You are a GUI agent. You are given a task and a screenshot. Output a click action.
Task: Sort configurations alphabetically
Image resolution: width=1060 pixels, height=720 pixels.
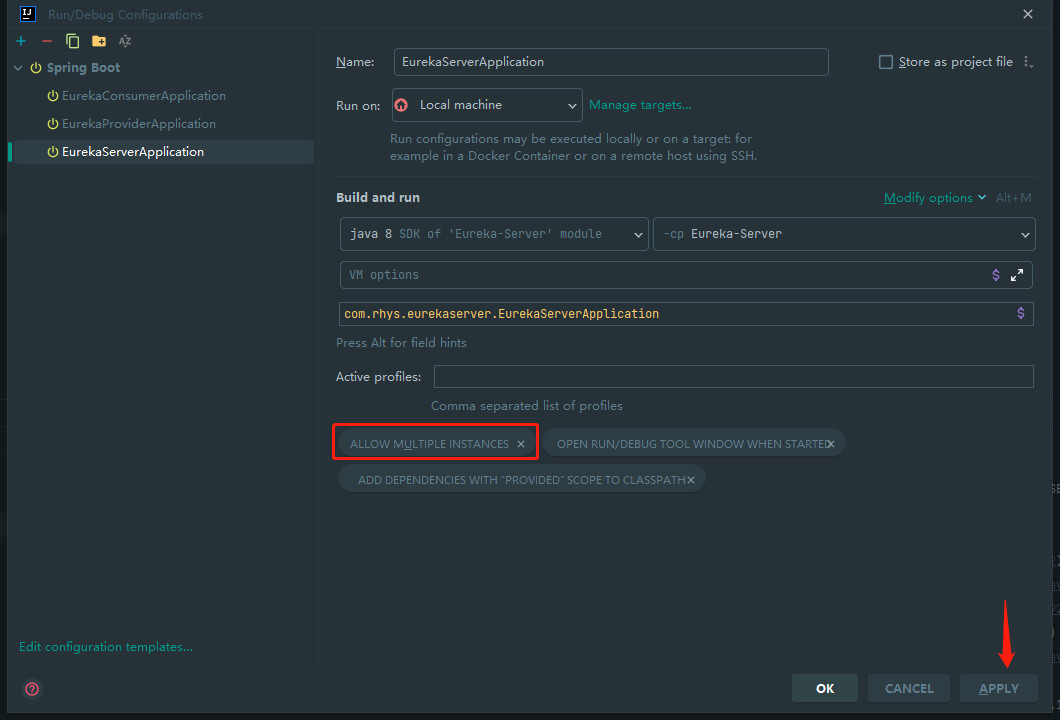125,41
